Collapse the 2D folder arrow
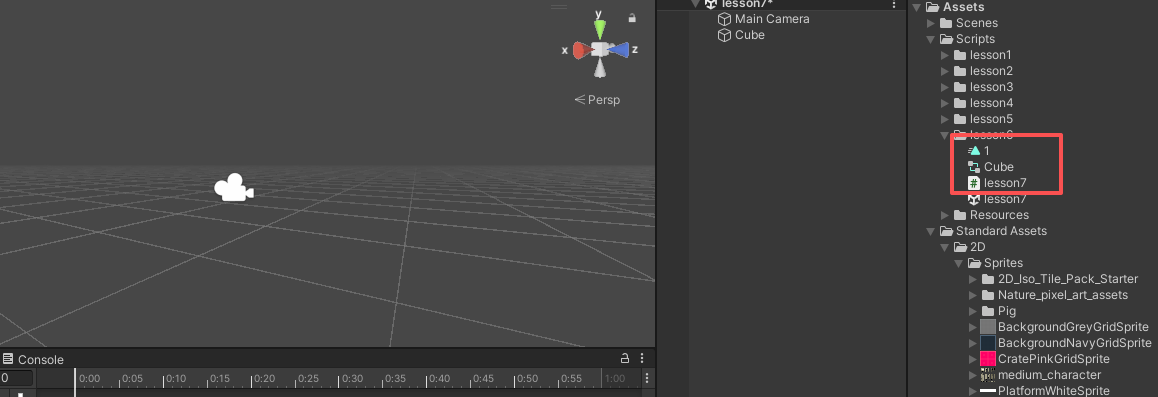The image size is (1158, 397). (945, 247)
